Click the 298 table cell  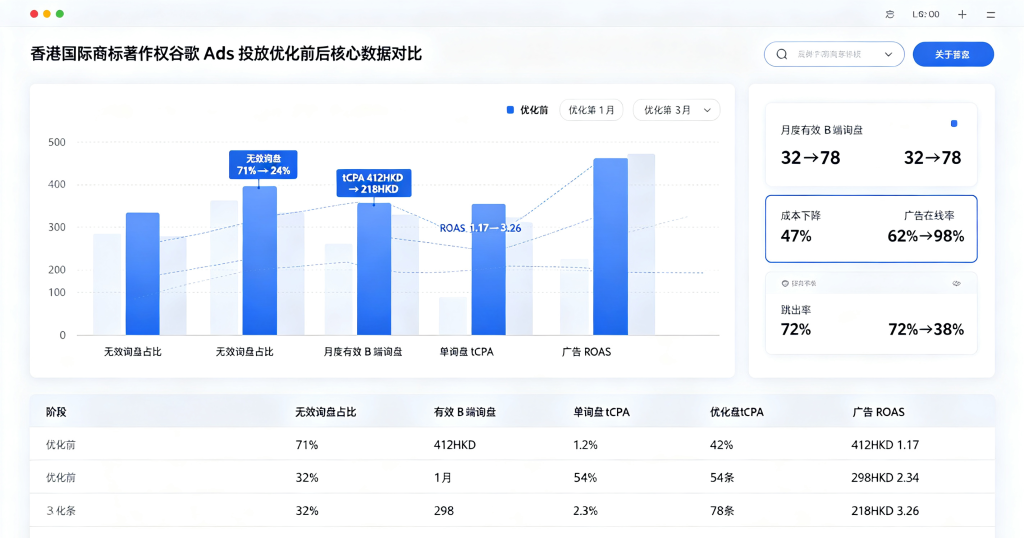[443, 511]
